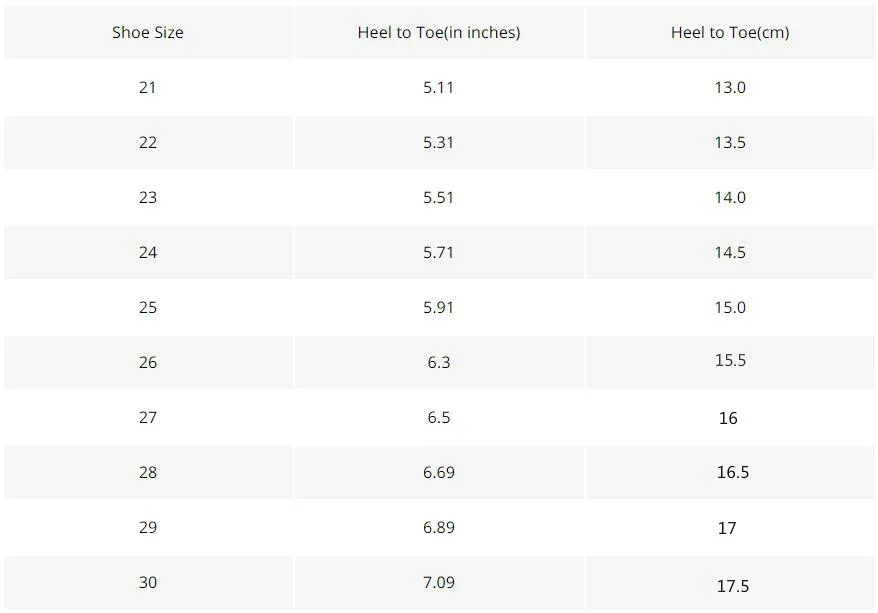Click the 16.5 cm value
The height and width of the screenshot is (613, 878).
point(733,472)
